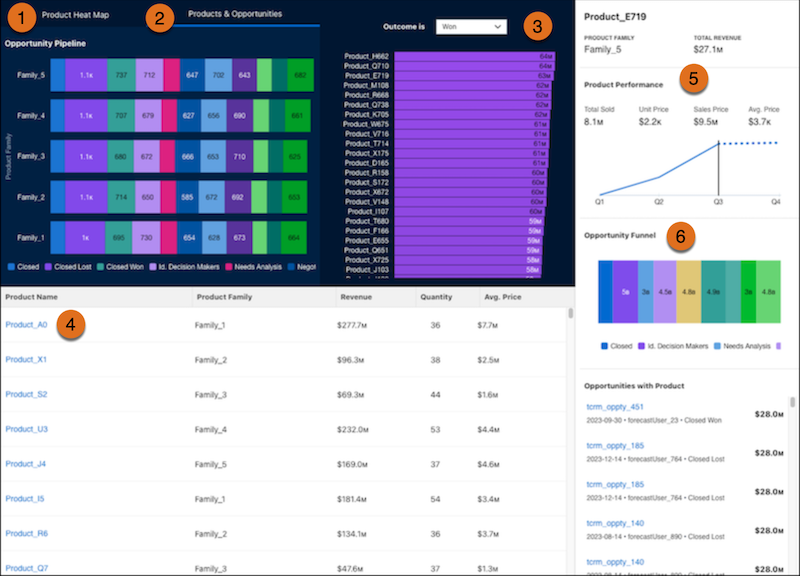Click the Product_J103 bar
The image size is (800, 576).
[x=467, y=269]
